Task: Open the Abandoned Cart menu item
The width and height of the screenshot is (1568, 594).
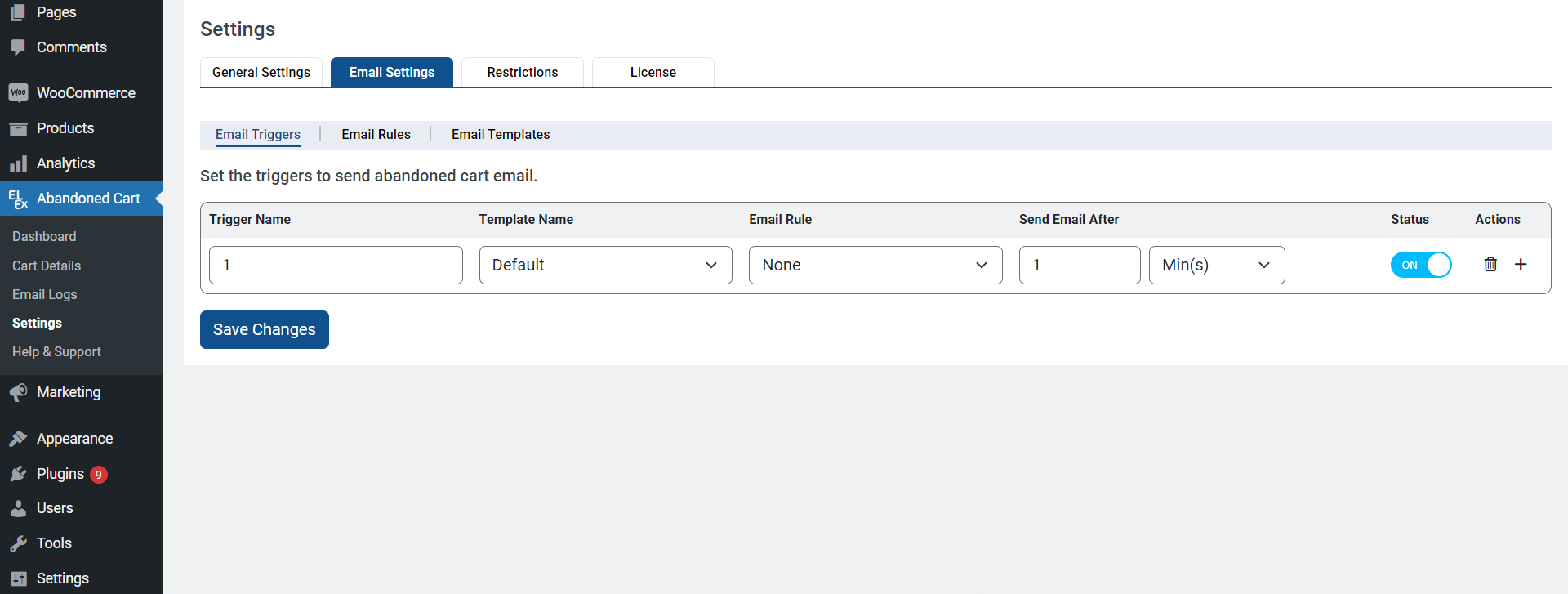Action: point(82,199)
